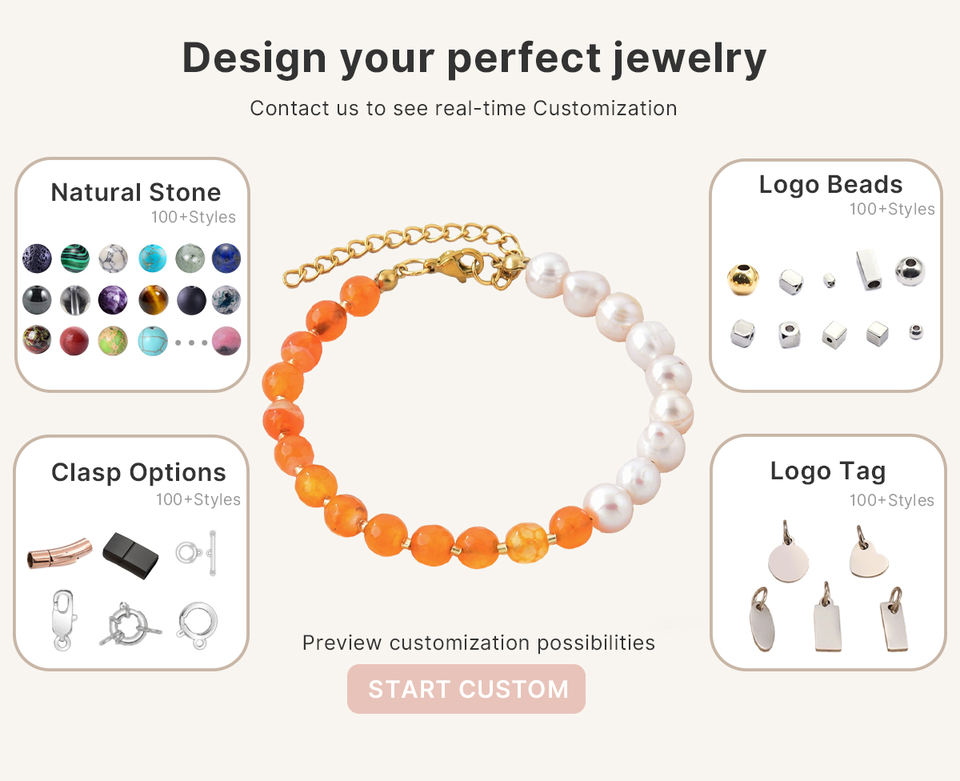Pick the heart-shaped logo tag
The height and width of the screenshot is (781, 960).
[x=868, y=556]
